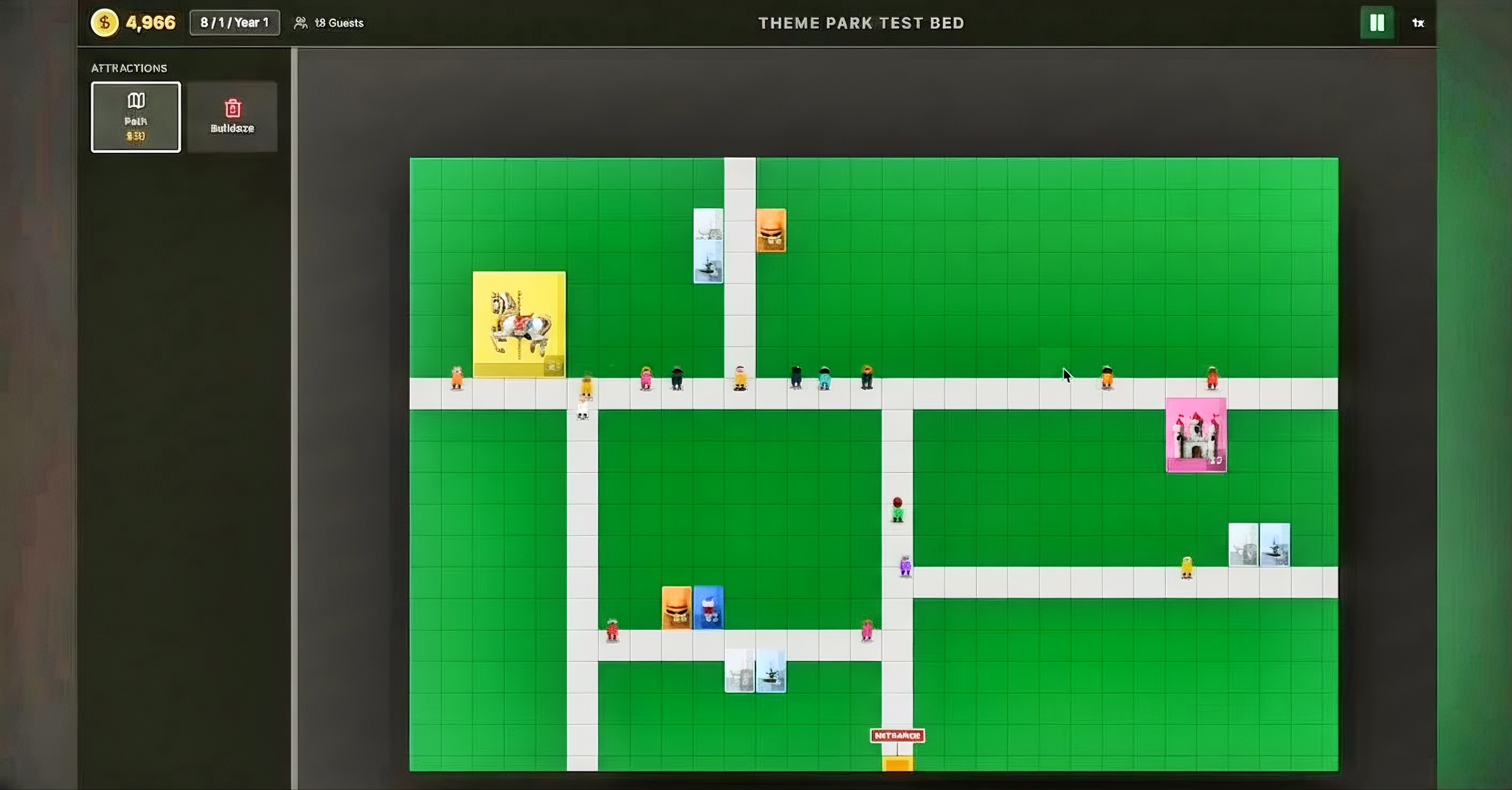Select the green guest with red head on vertical path
1512x790 pixels.
coord(897,510)
